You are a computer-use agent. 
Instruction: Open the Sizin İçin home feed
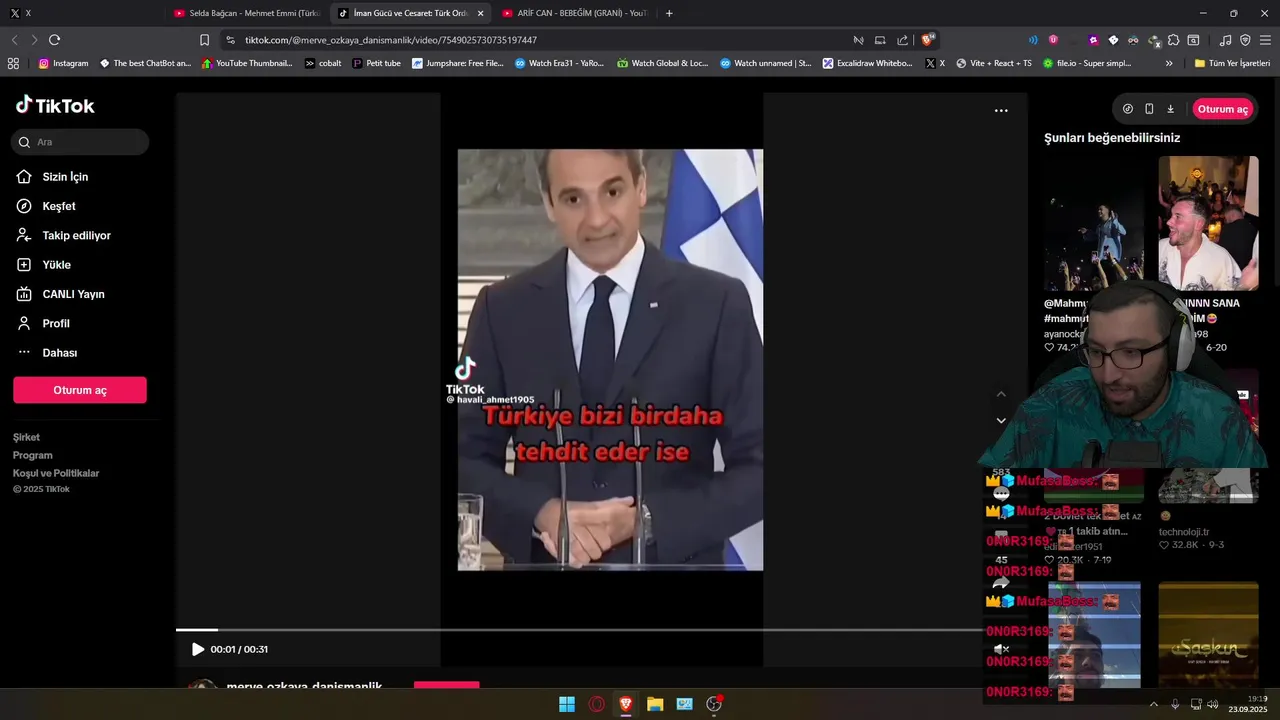coord(65,177)
